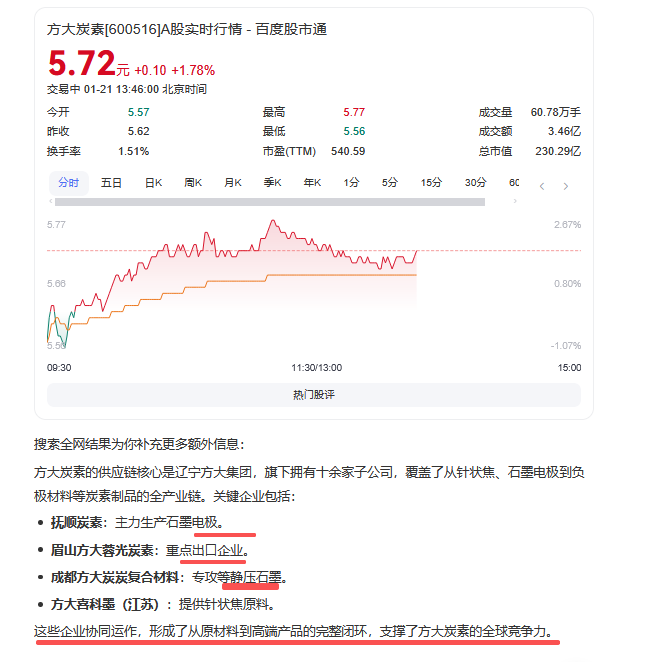Click the 09:30 time axis label

tap(59, 368)
